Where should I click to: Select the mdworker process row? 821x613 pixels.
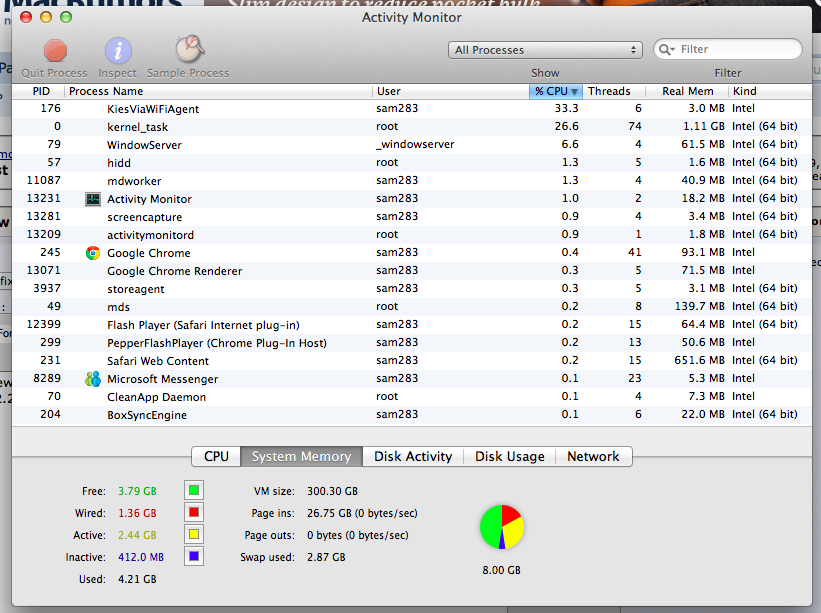point(412,181)
